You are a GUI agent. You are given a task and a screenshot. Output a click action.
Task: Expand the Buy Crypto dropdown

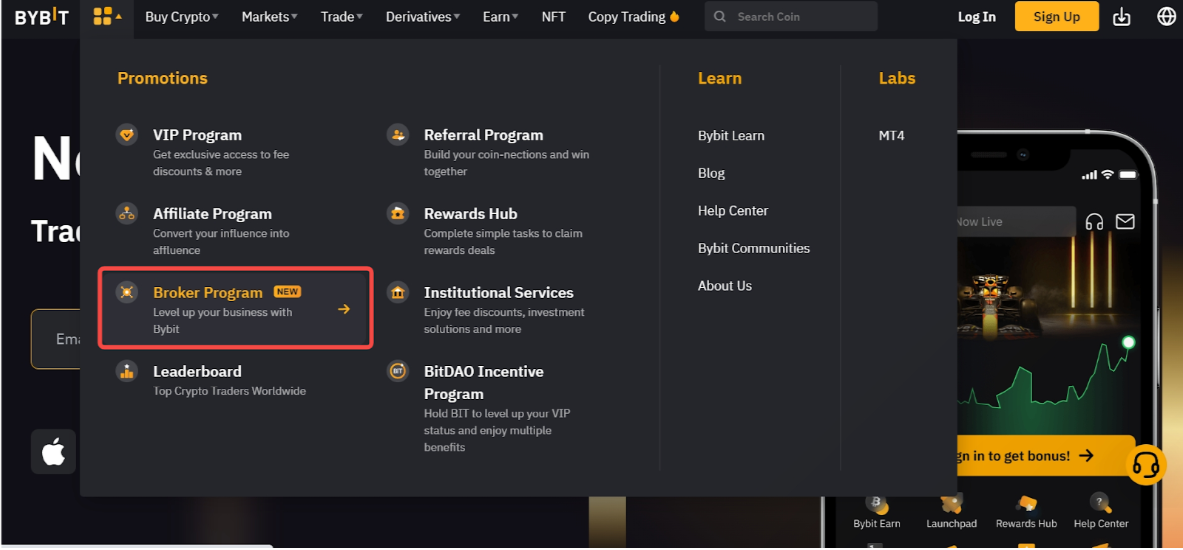[181, 17]
